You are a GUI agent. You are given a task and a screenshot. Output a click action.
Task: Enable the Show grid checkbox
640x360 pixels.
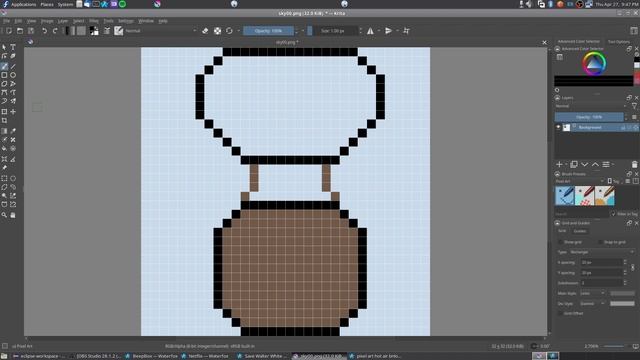[560, 242]
